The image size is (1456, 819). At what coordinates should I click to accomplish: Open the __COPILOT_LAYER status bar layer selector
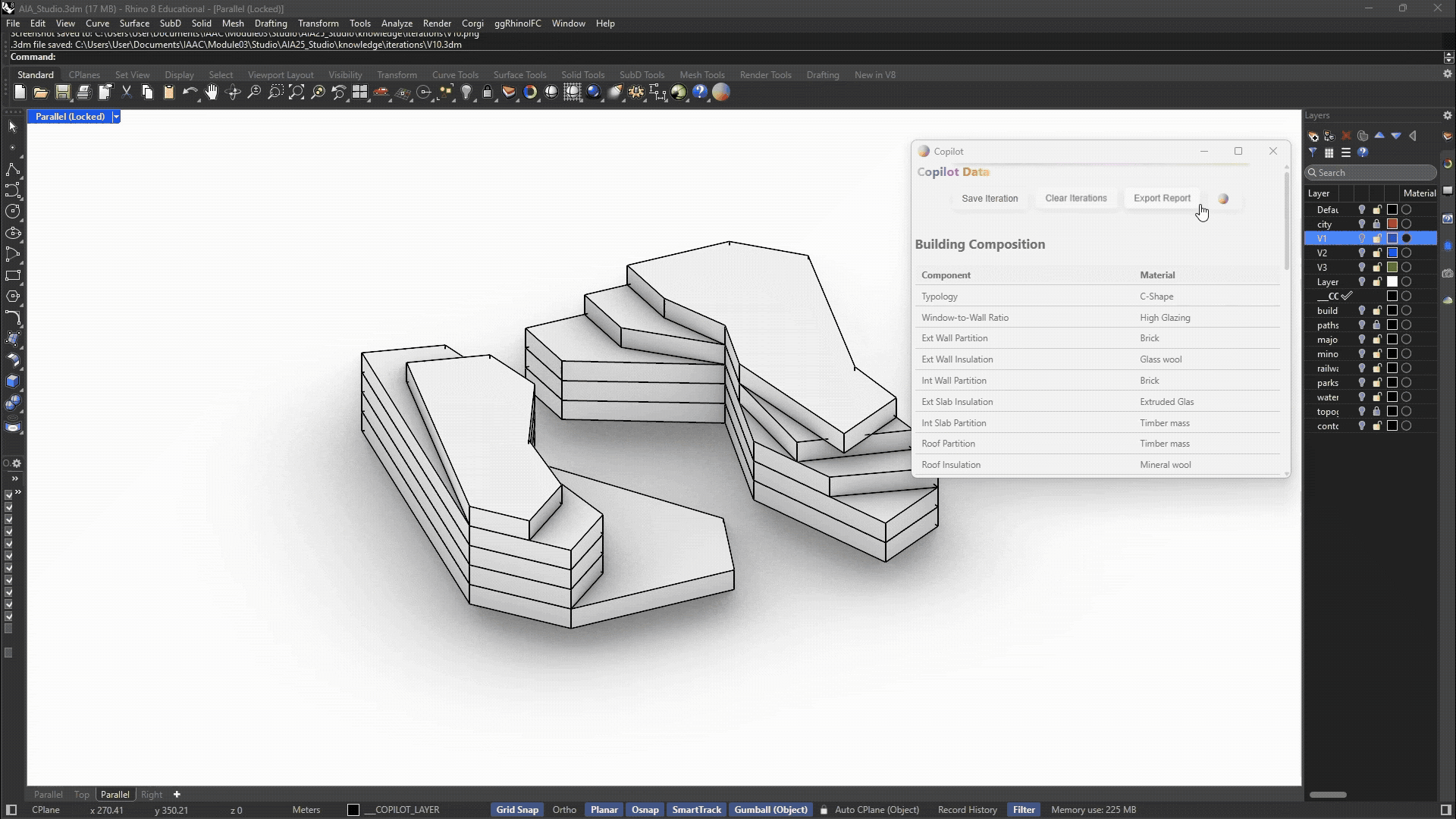tap(394, 810)
